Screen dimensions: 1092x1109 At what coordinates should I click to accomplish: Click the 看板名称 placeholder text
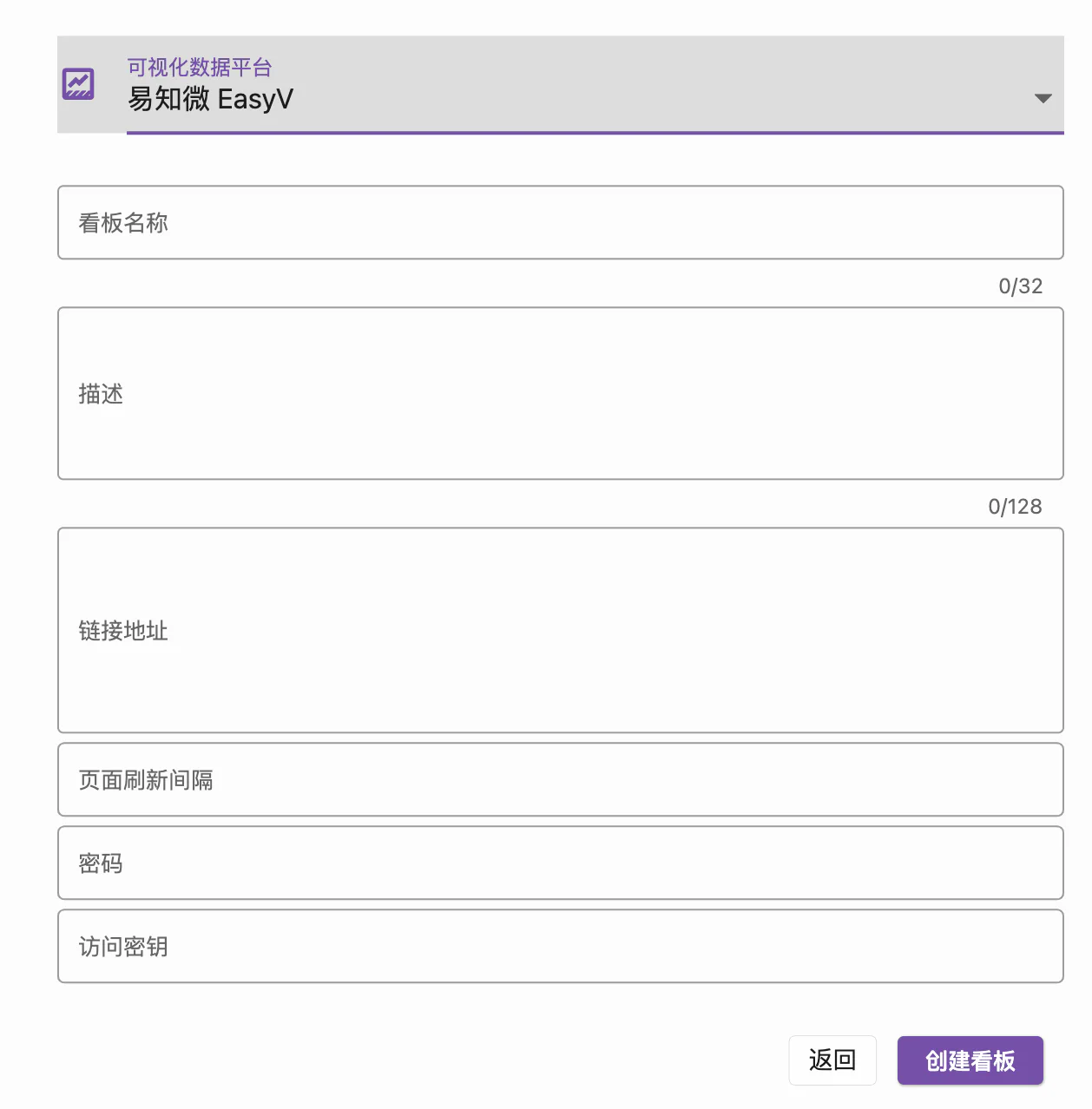tap(123, 223)
